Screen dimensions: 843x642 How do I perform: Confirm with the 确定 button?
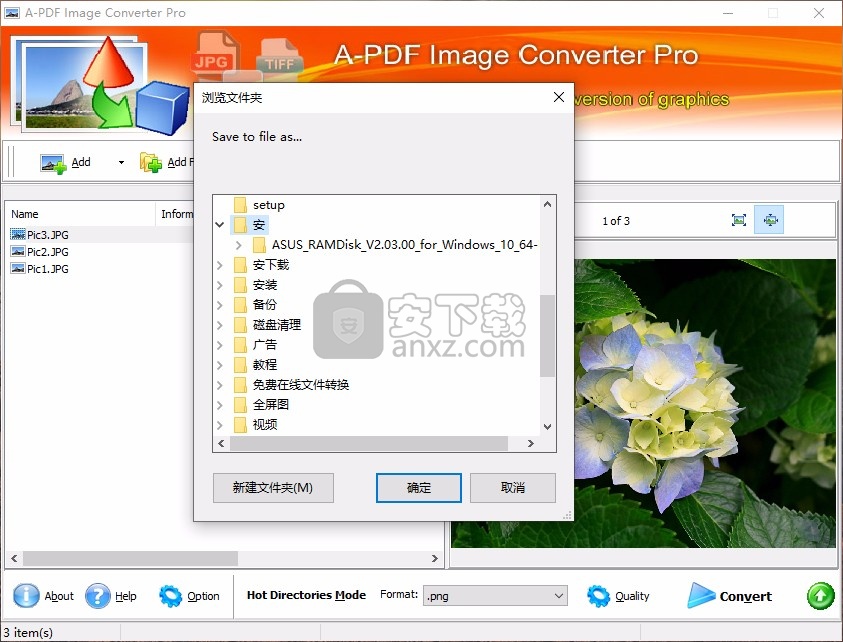419,488
